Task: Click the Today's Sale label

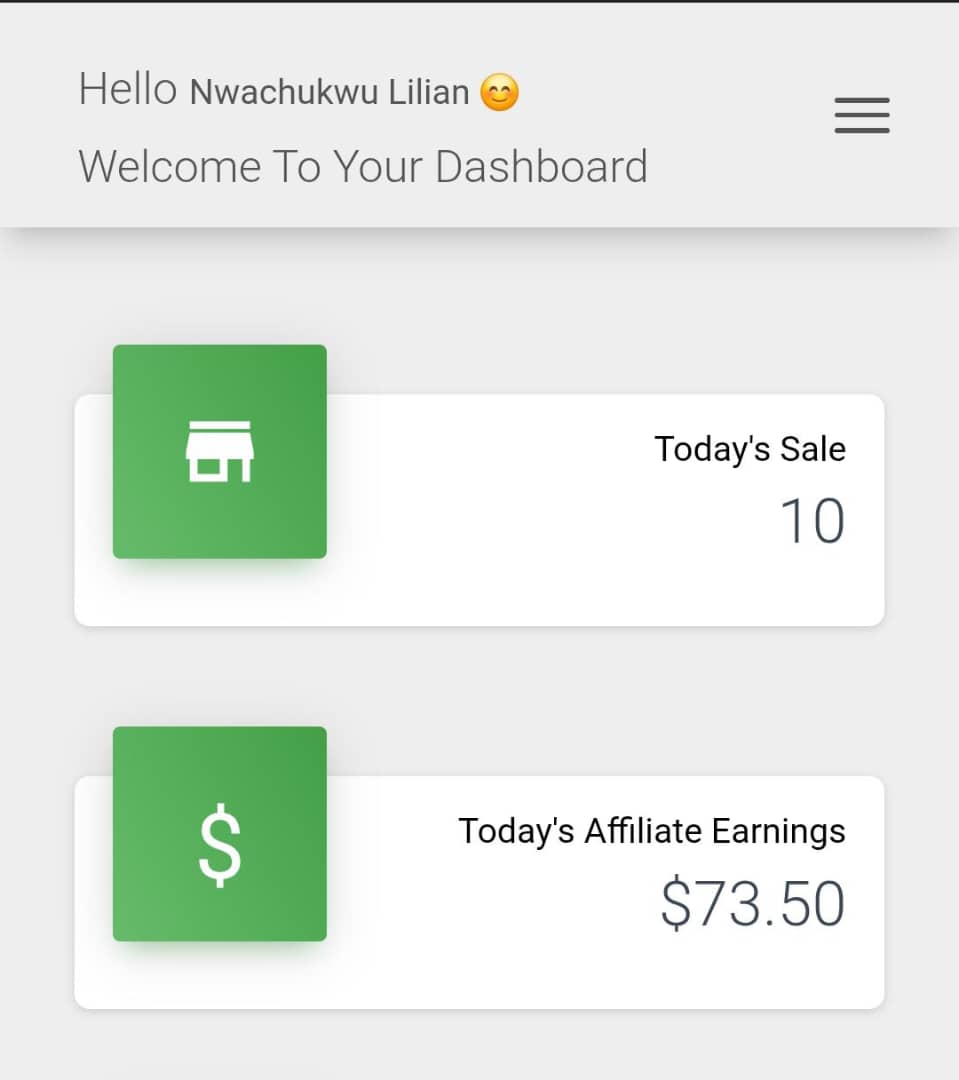Action: tap(750, 450)
